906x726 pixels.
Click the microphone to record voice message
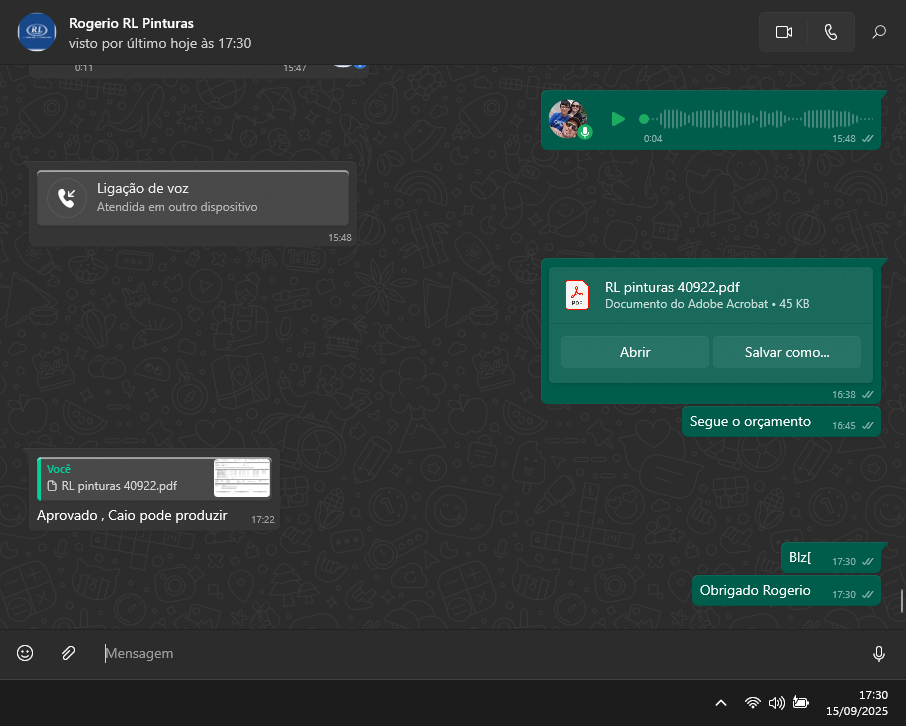click(x=878, y=653)
